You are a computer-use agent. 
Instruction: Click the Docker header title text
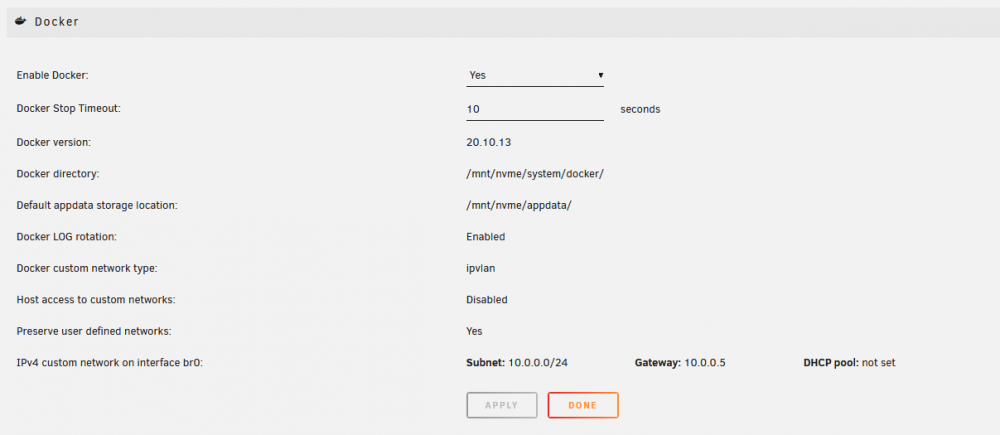[57, 22]
